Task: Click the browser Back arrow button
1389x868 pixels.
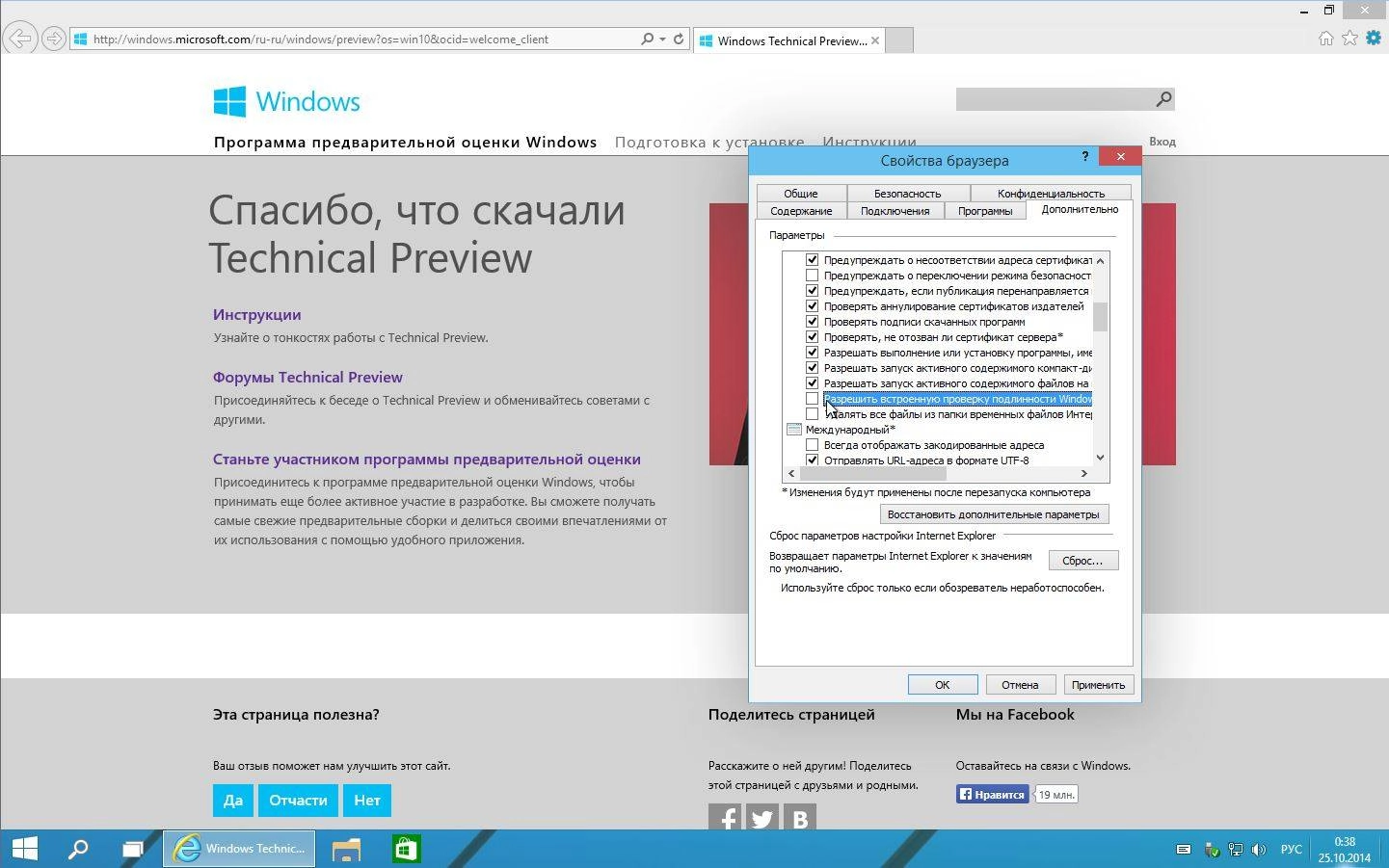Action: tap(19, 39)
